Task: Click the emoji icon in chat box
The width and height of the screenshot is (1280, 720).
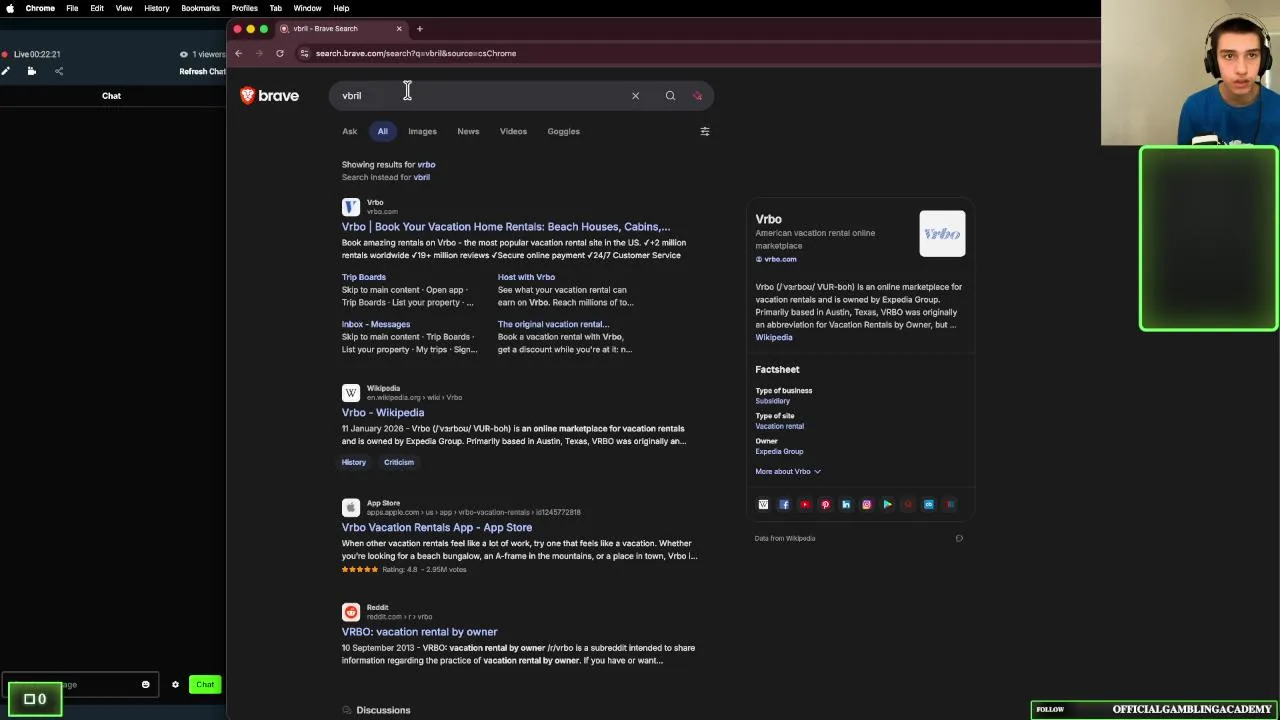Action: pyautogui.click(x=145, y=685)
